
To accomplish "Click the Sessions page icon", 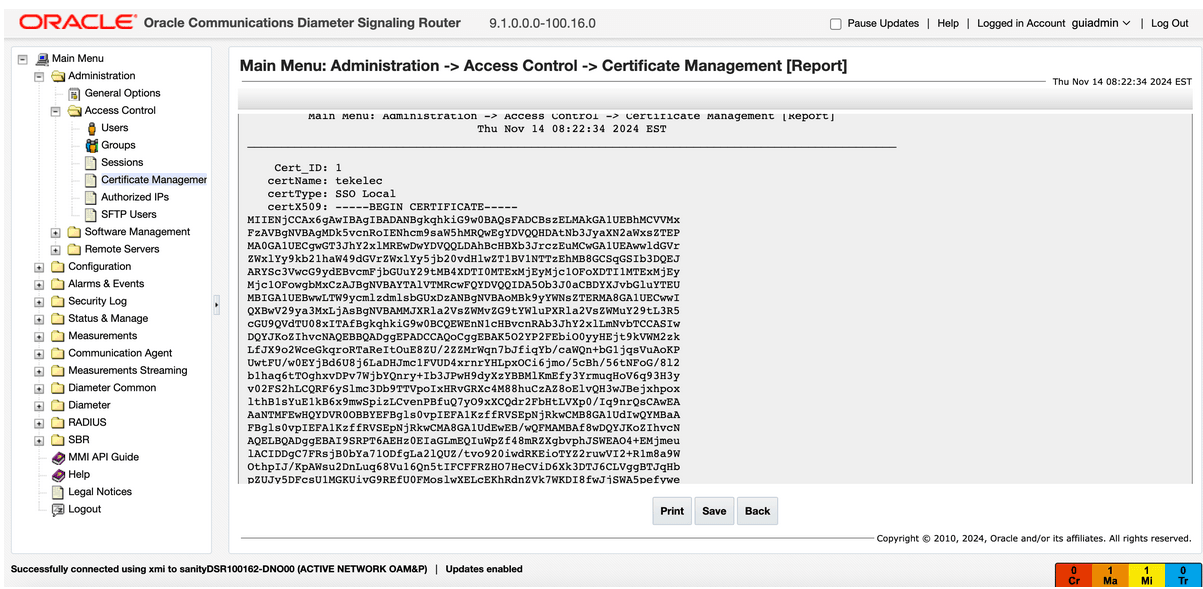I will pos(91,162).
